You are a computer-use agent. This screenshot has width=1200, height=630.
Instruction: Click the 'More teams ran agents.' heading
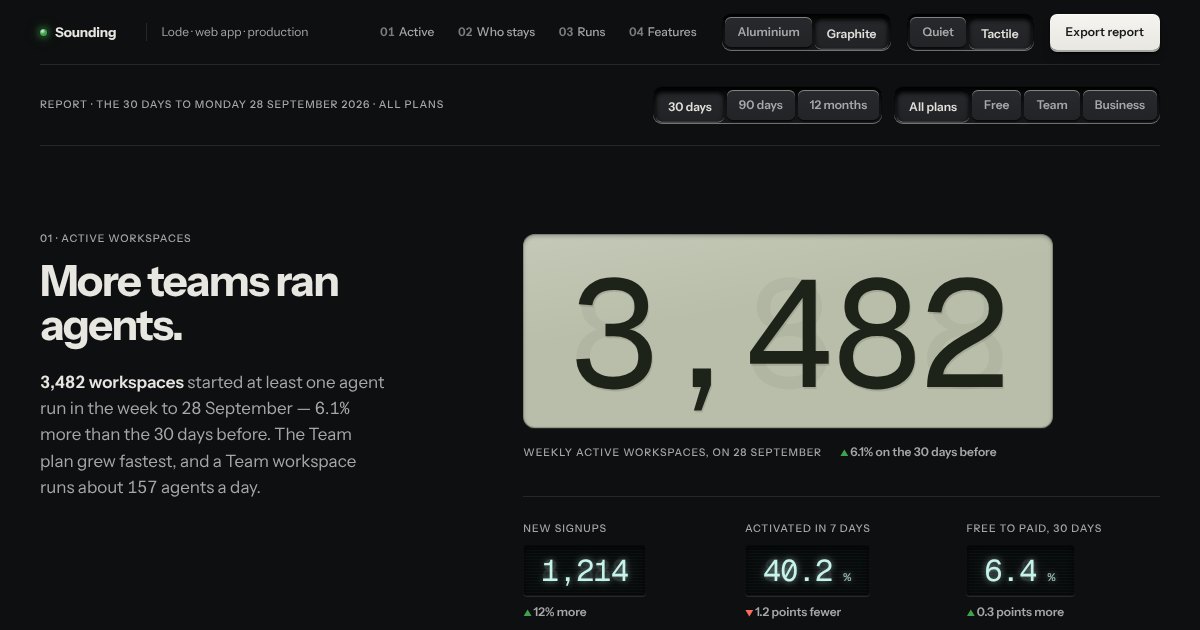pos(190,303)
